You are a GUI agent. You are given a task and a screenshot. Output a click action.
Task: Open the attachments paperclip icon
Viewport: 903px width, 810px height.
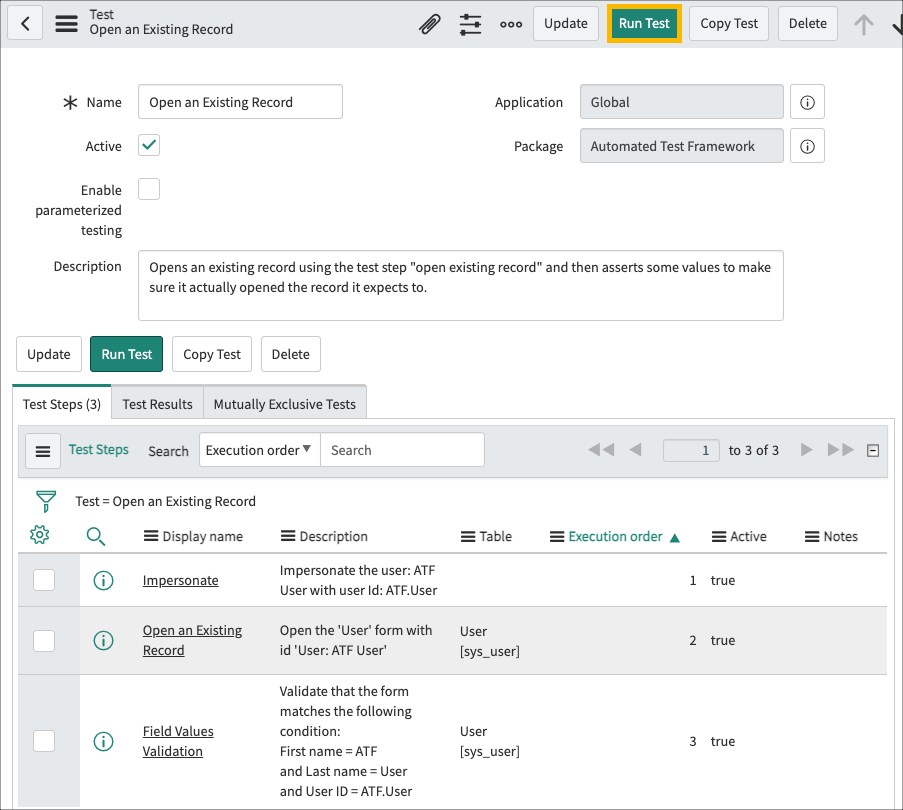coord(430,24)
